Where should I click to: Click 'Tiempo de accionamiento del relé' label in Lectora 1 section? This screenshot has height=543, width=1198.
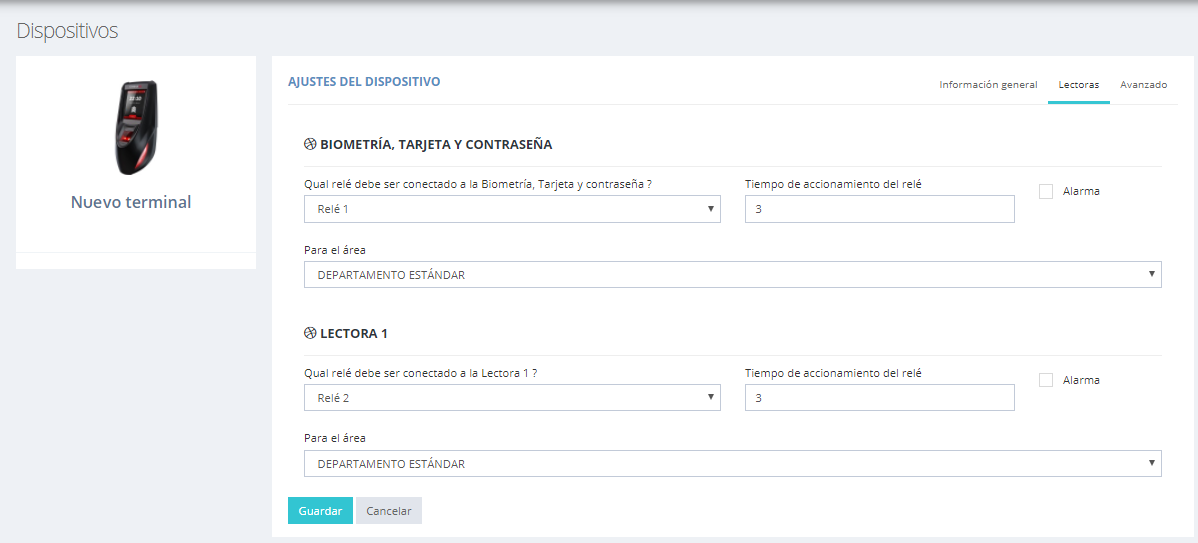point(834,373)
